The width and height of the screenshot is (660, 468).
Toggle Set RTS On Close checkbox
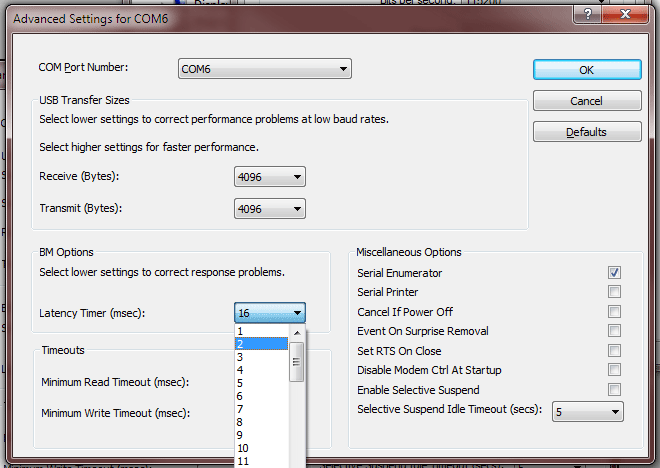click(614, 351)
